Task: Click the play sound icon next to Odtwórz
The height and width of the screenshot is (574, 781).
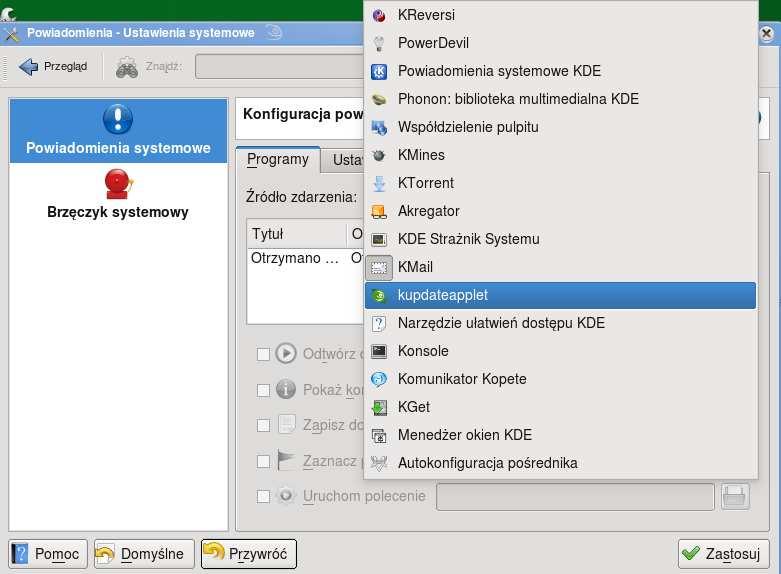Action: click(286, 354)
